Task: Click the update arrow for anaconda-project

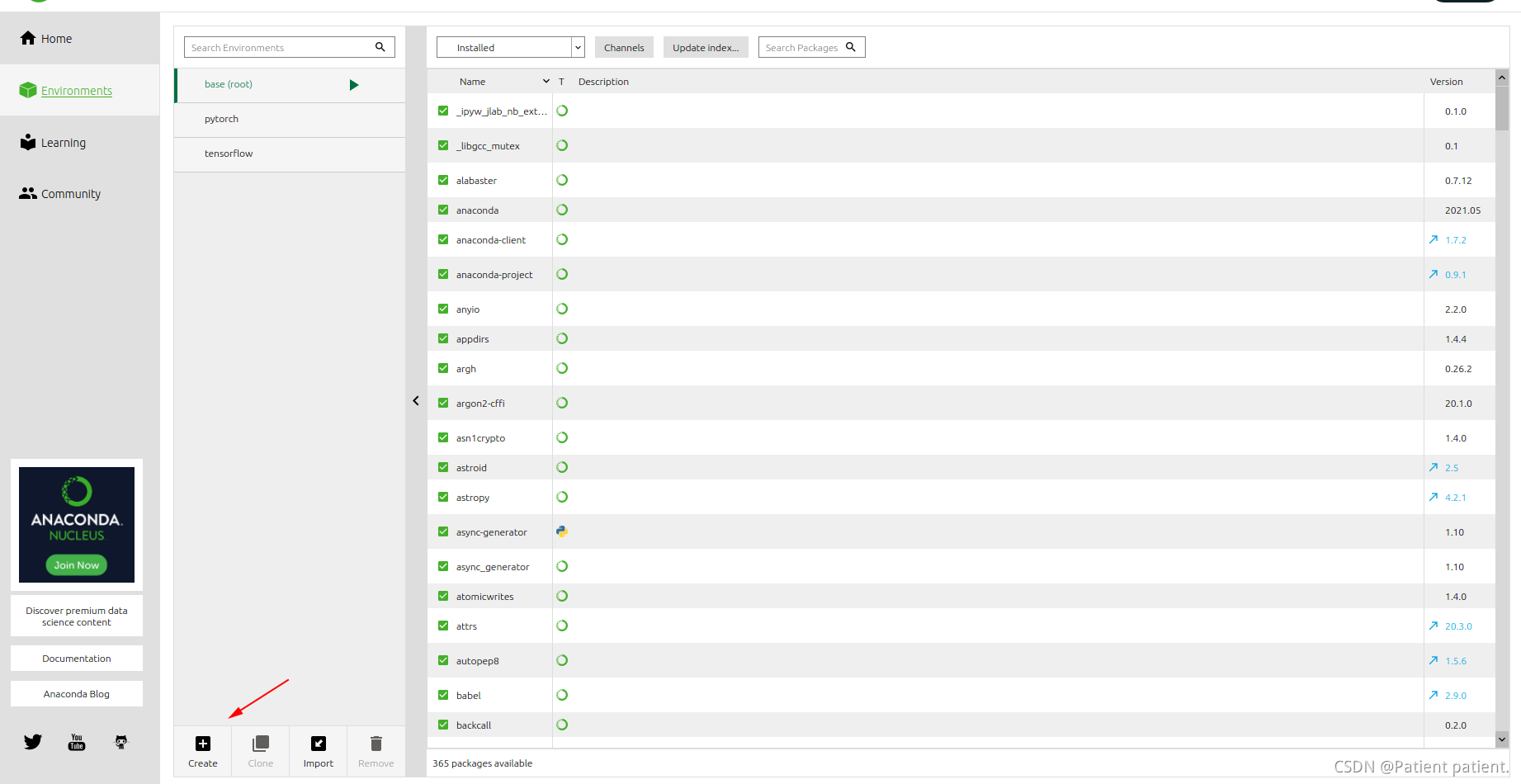Action: click(x=1434, y=274)
